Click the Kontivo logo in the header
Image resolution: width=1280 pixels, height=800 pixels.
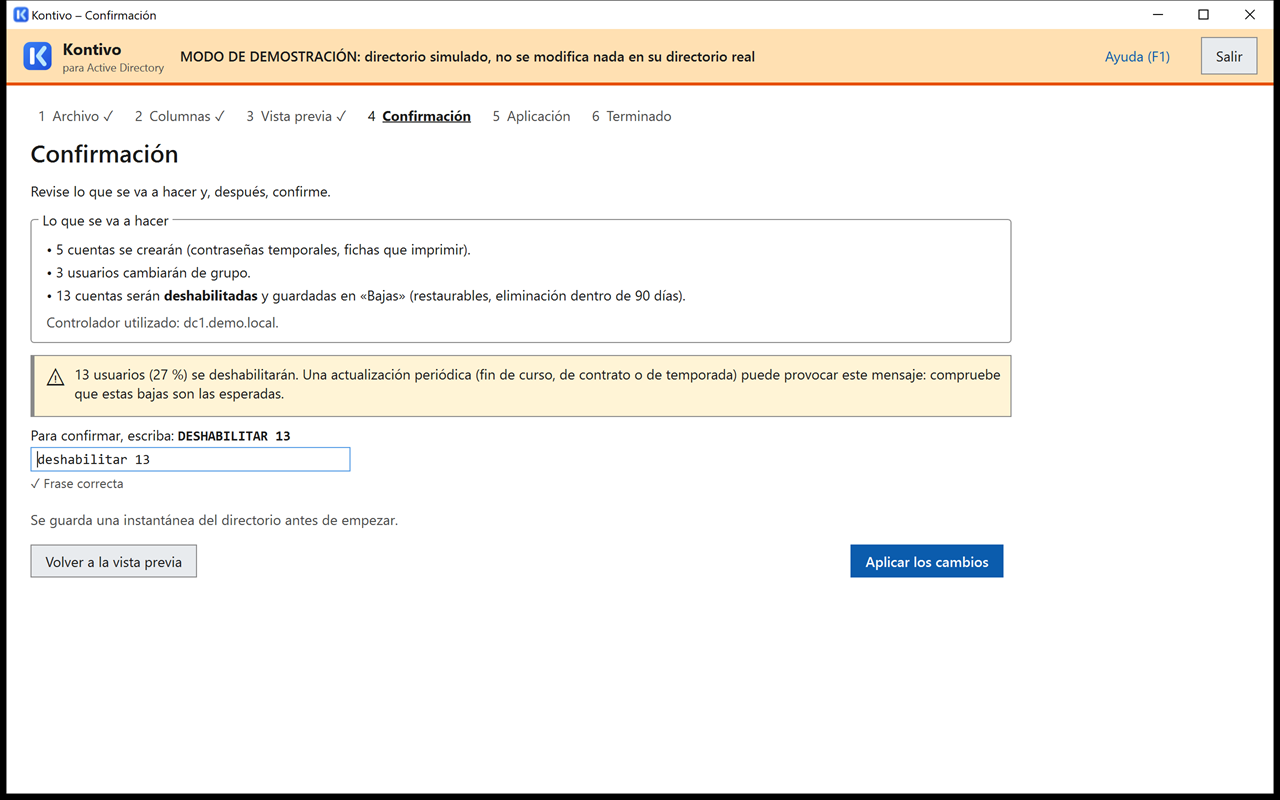click(x=38, y=56)
